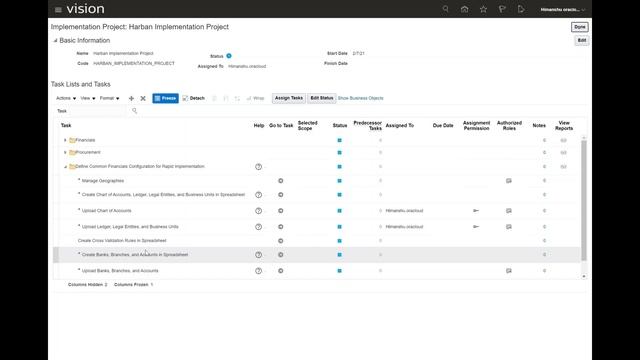Screen dimensions: 640x360
Task: Click the blue project Status indicator
Action: click(x=229, y=56)
